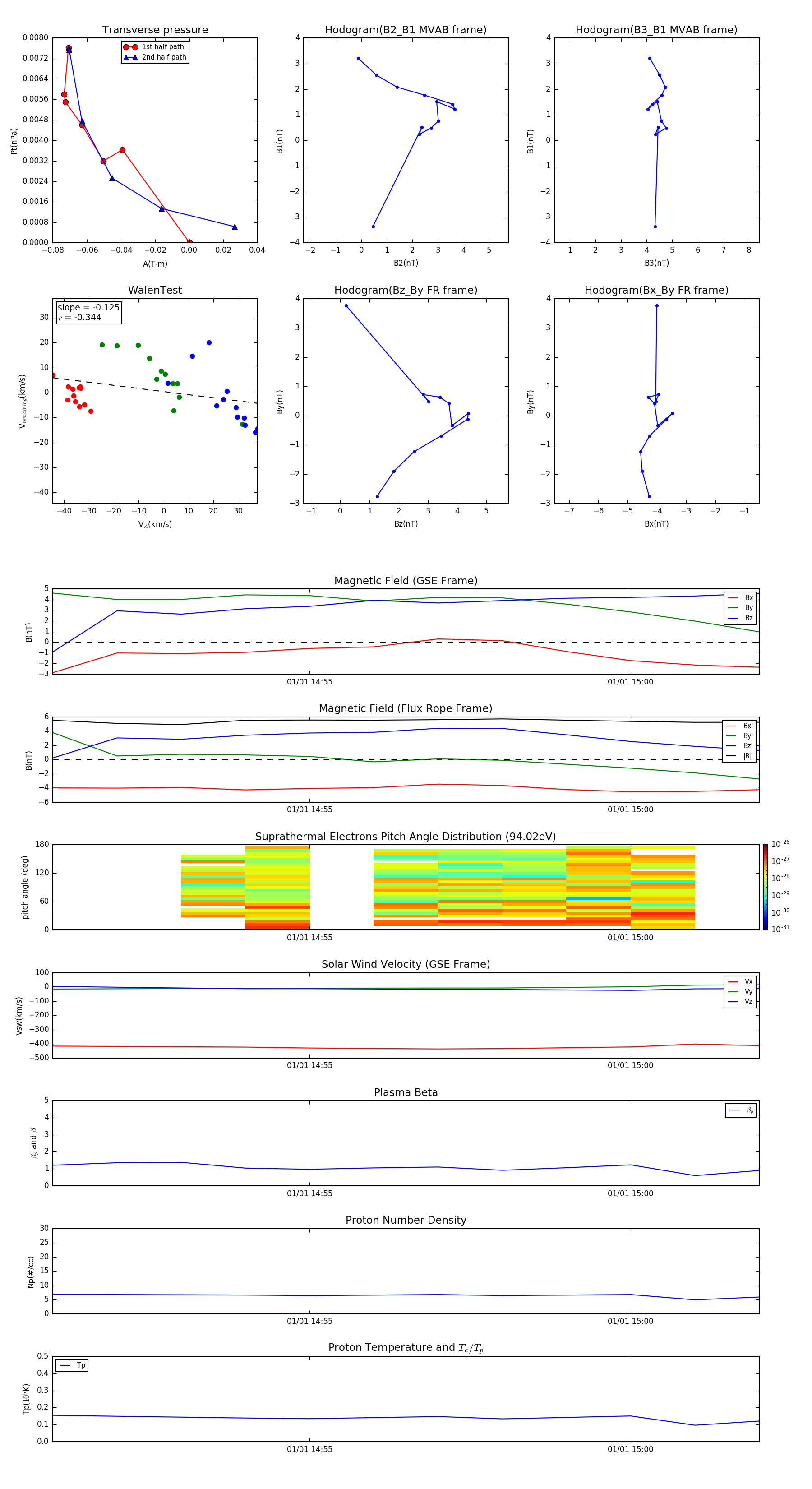The image size is (812, 1489).
Task: Click the "r = -0.344" annotation
Action: tap(80, 317)
